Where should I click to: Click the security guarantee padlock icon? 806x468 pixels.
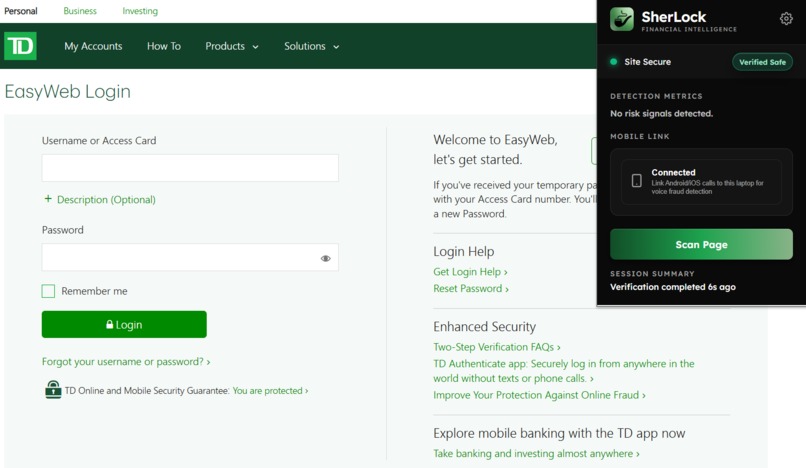[53, 390]
